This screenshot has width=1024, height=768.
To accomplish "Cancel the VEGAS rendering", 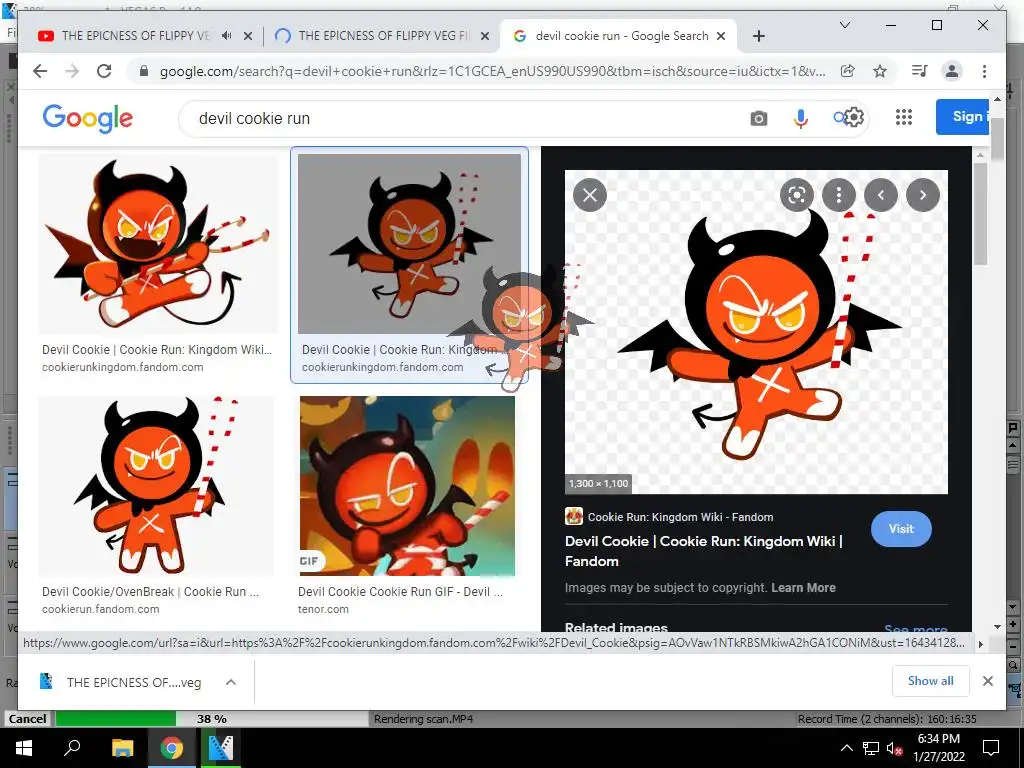I will point(27,718).
